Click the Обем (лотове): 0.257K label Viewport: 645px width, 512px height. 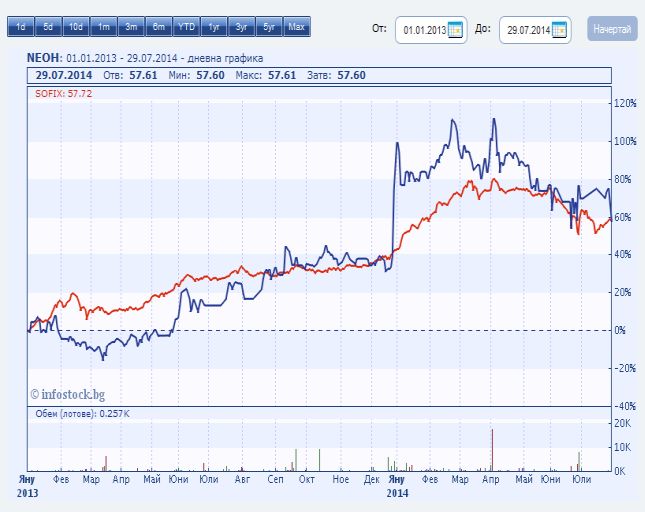pyautogui.click(x=82, y=414)
